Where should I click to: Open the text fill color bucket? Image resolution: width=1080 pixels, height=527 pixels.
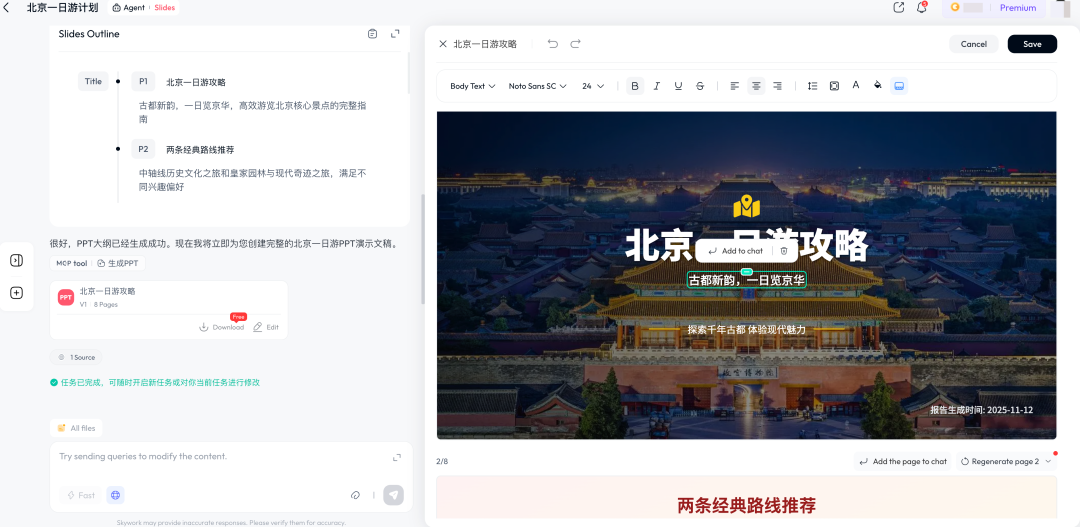click(878, 86)
